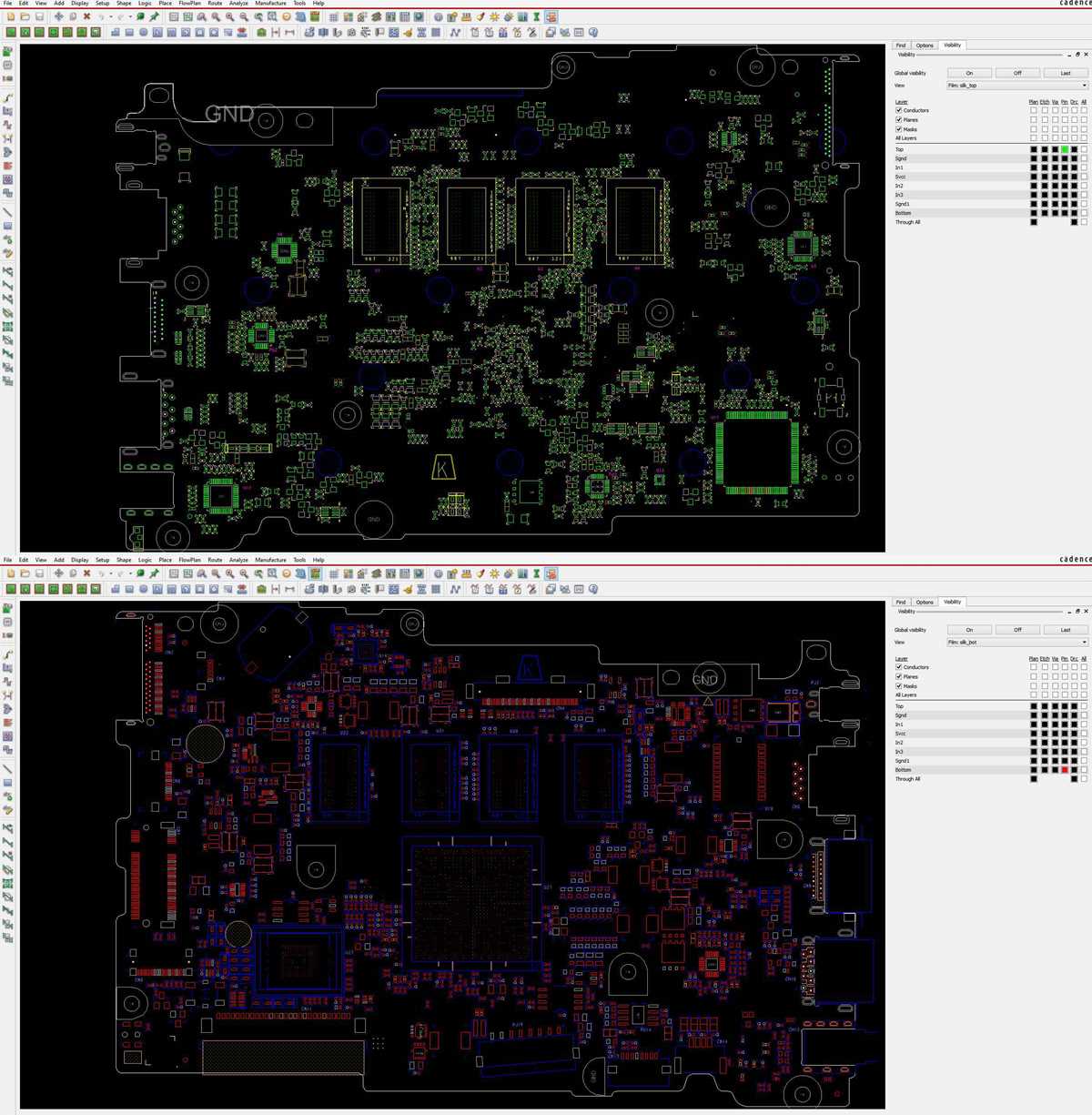Screen dimensions: 1092x1115
Task: Click the Save disk icon in silk_bot window
Action: pos(39,573)
